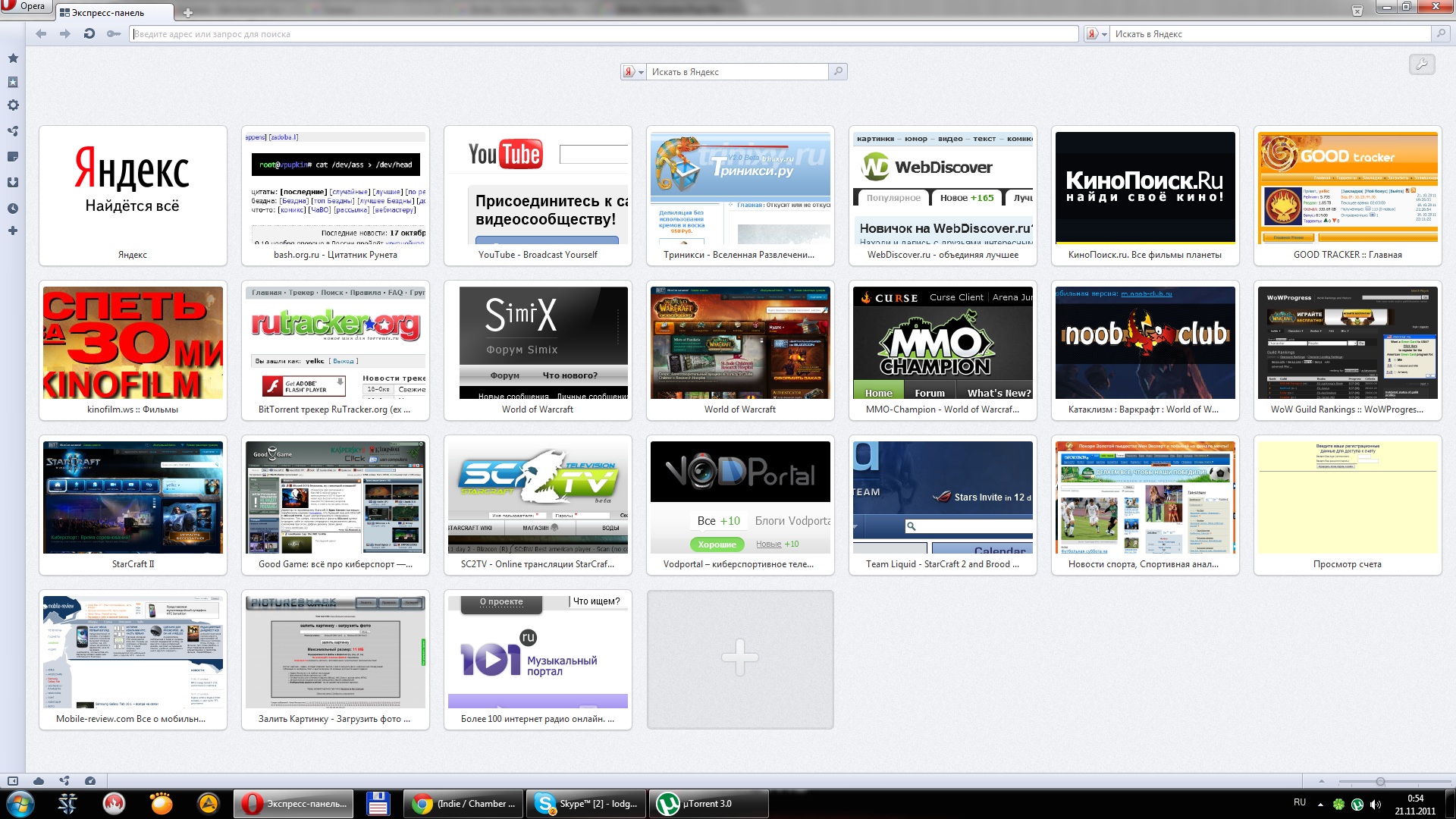Toggle Opera Turbo speedometer icon

coord(90,780)
